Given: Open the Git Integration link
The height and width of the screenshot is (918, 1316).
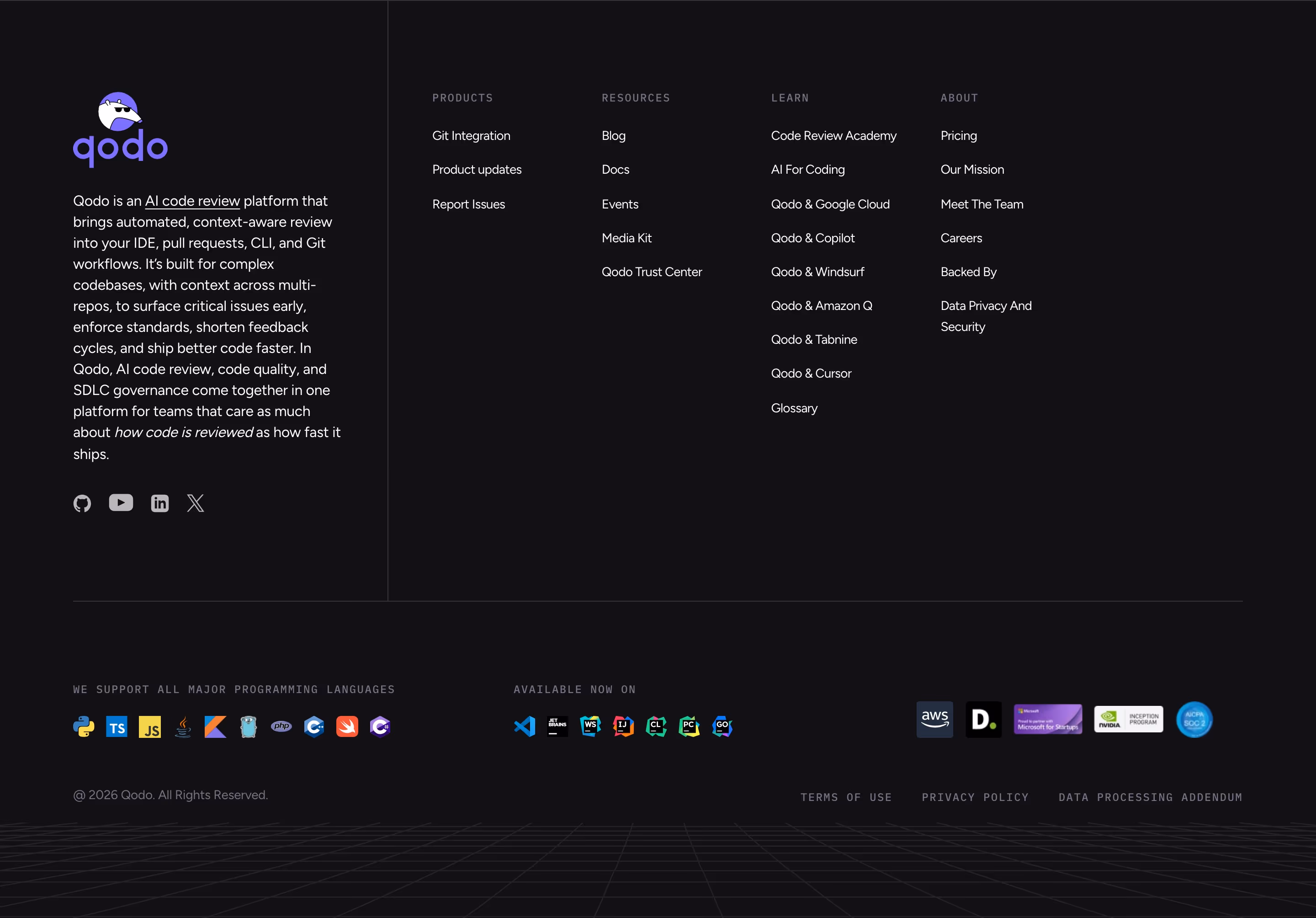Looking at the screenshot, I should tap(471, 136).
